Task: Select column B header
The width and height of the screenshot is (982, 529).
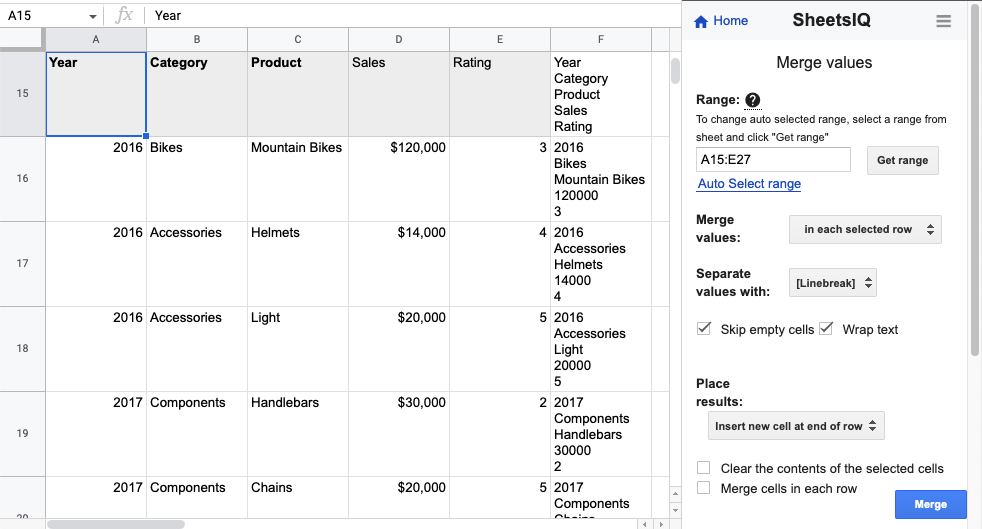Action: pos(197,39)
